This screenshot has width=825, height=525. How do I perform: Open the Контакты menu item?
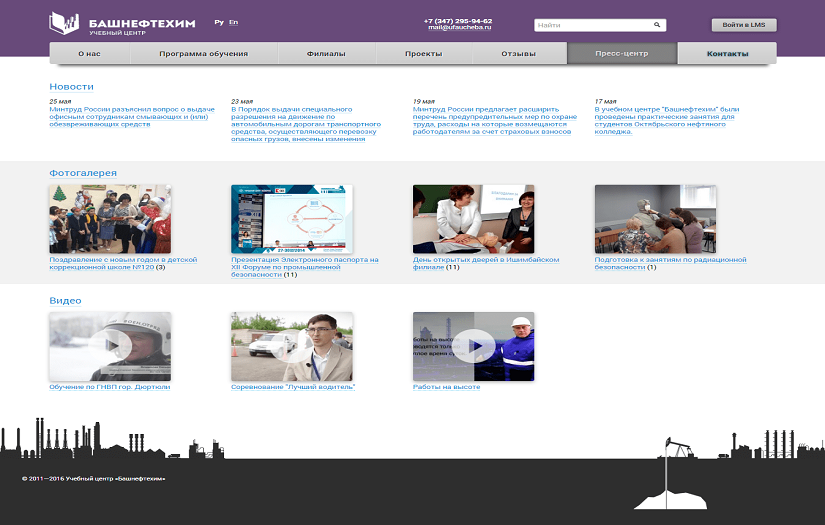728,53
